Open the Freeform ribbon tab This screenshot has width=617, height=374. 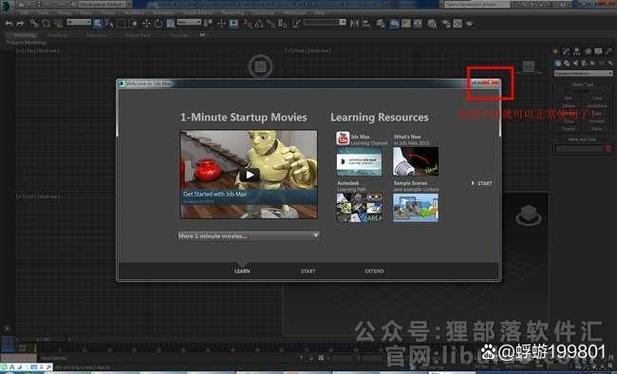click(x=57, y=35)
